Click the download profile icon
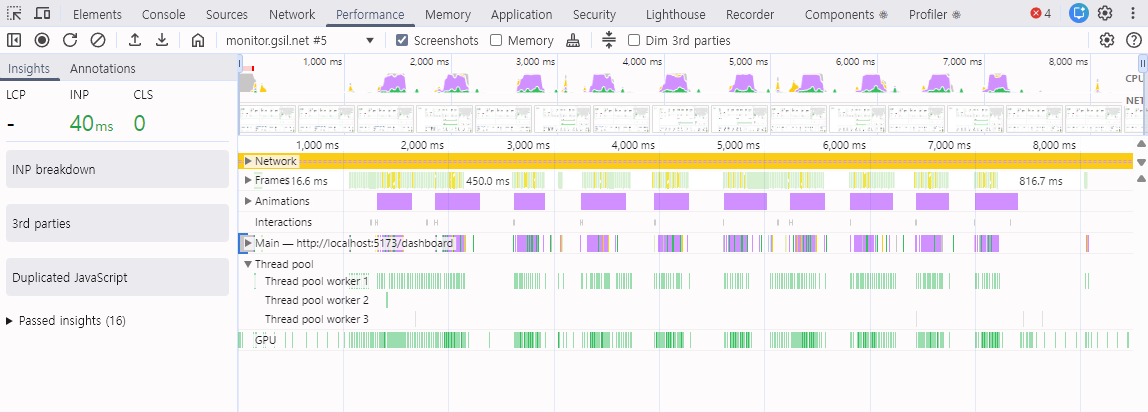The height and width of the screenshot is (412, 1148). point(163,41)
